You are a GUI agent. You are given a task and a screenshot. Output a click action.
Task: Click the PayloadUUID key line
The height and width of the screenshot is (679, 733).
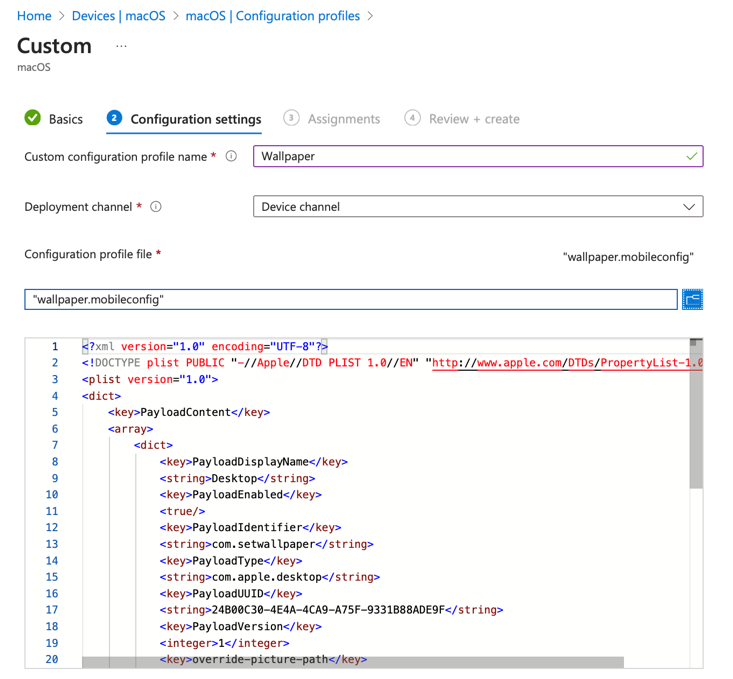[x=231, y=594]
